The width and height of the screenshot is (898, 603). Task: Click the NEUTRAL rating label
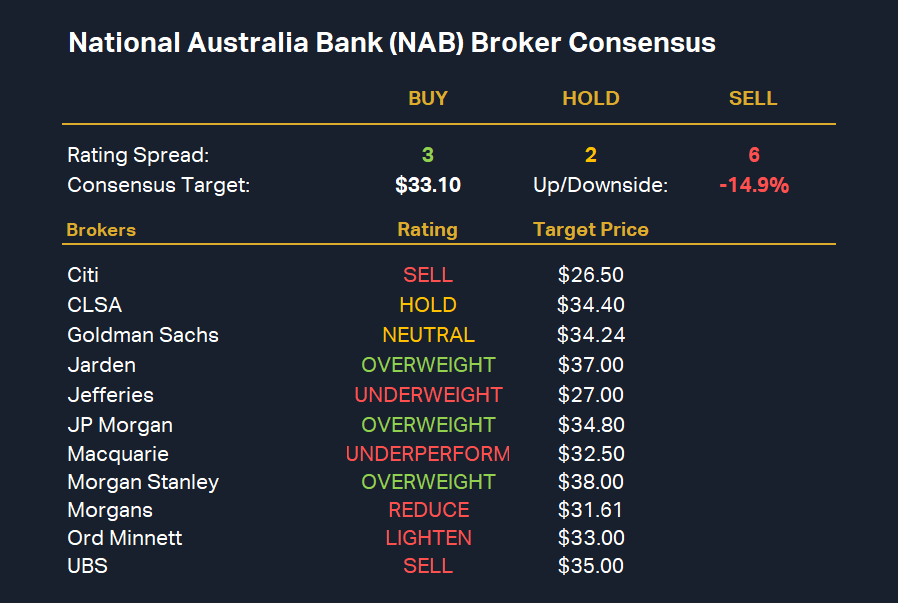point(428,335)
